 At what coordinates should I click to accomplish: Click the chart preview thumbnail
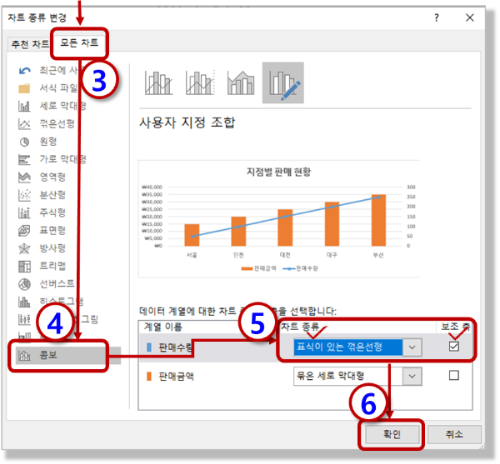click(279, 219)
